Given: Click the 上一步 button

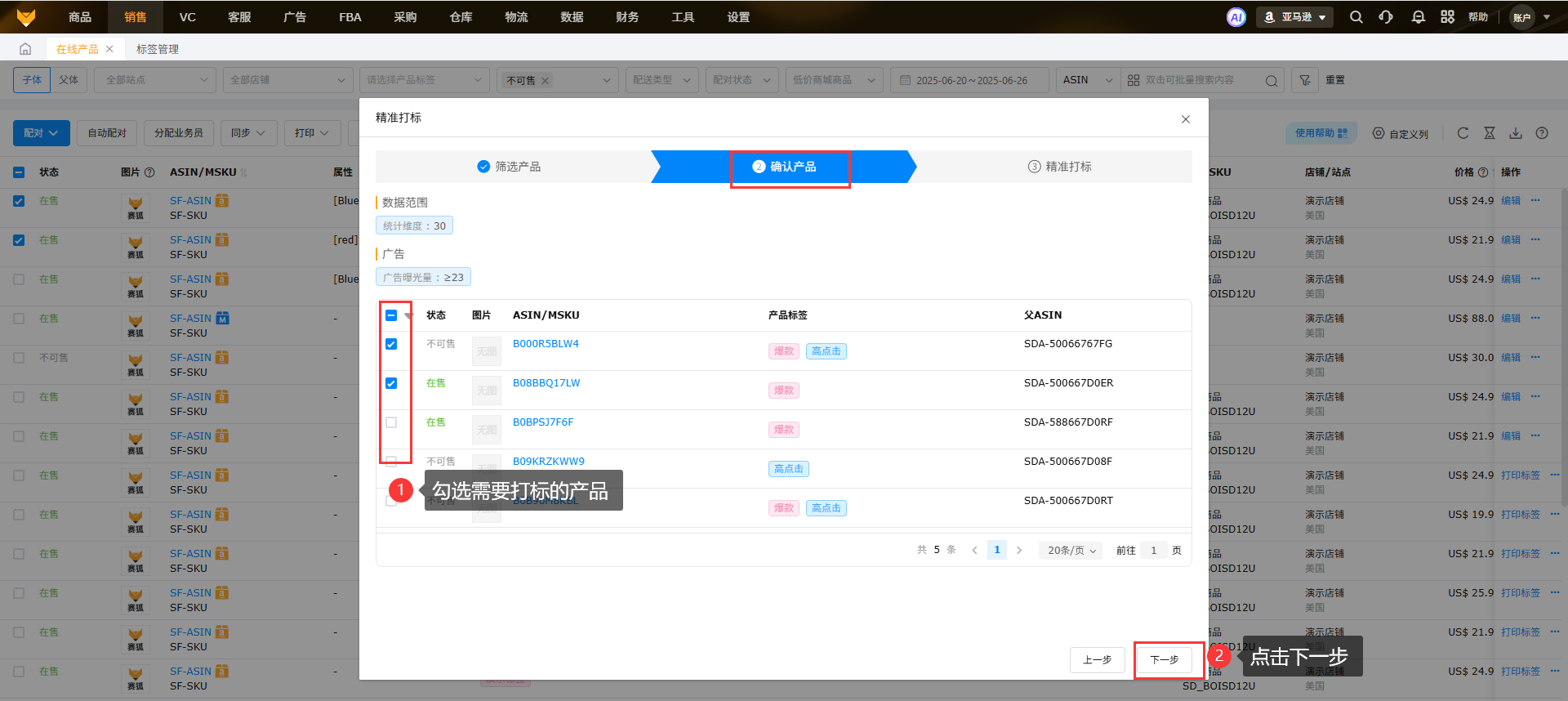Looking at the screenshot, I should tap(1098, 660).
